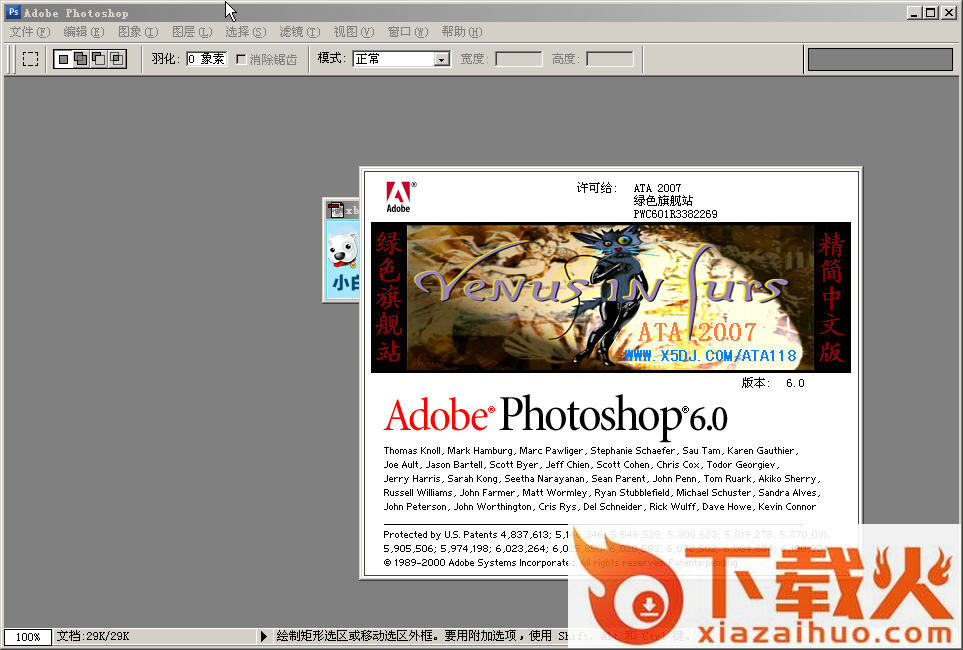Screen dimensions: 963x650
Task: Click the ATA 2007 licensee text
Action: (x=657, y=188)
